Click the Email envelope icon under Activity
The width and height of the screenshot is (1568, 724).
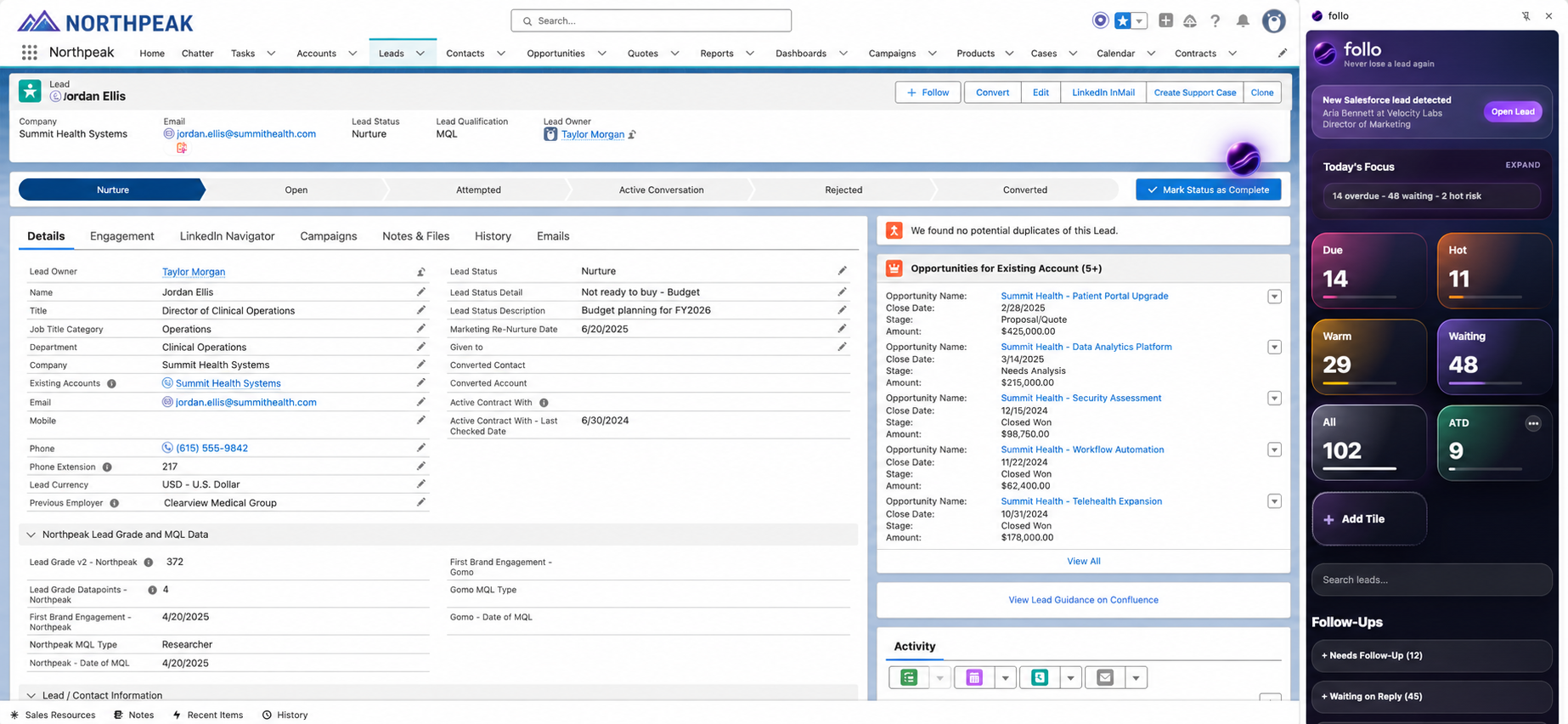point(1105,677)
